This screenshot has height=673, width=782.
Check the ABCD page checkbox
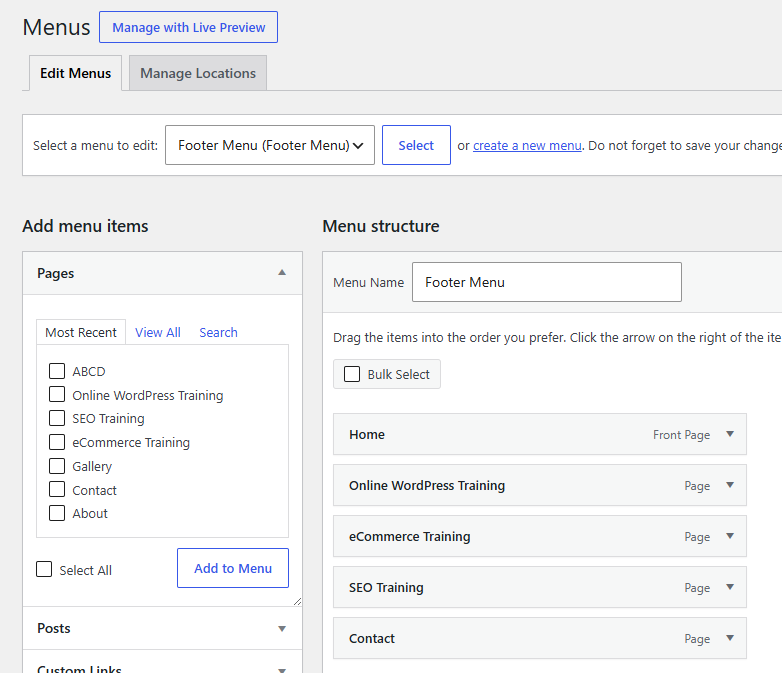[57, 371]
